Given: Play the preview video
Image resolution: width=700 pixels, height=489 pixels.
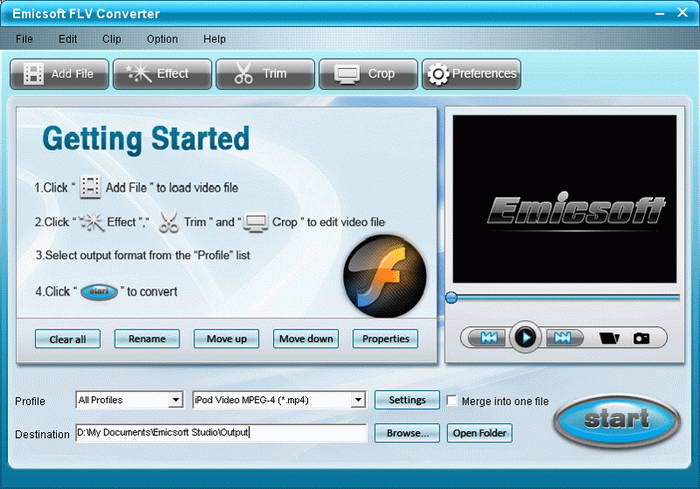Looking at the screenshot, I should (525, 337).
